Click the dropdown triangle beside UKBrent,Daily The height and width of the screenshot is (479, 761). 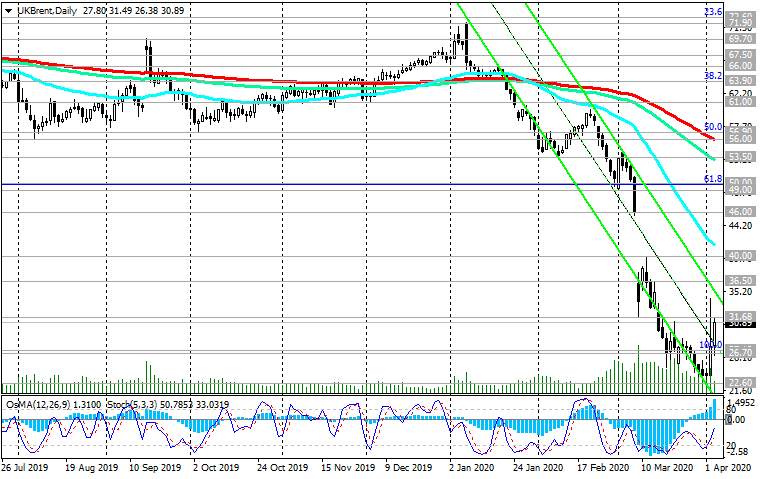tap(6, 8)
